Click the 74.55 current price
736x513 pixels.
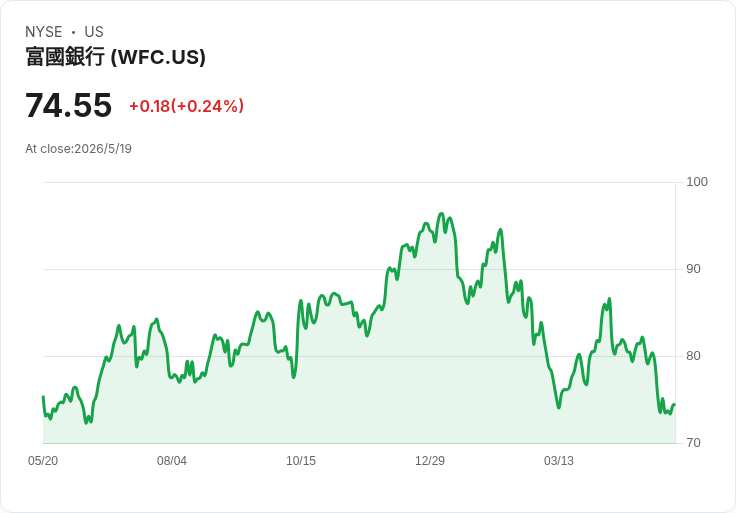69,105
